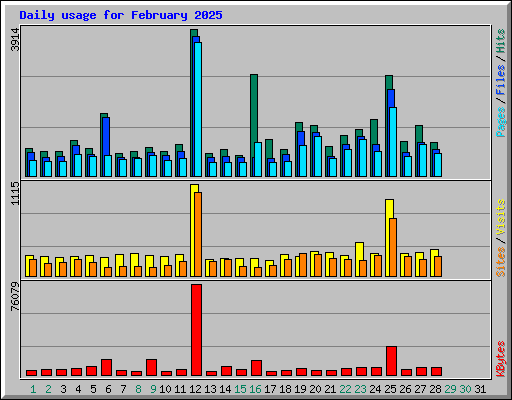This screenshot has width=512, height=400.
Task: Click the green Hits bar for day 24
Action: coord(374,132)
